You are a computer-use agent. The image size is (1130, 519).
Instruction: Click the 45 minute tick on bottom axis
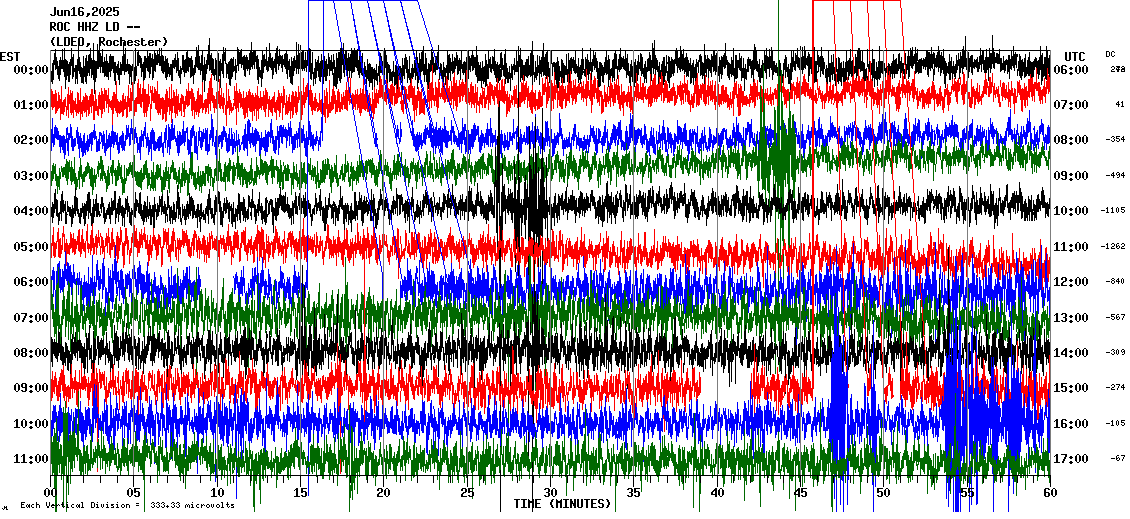[799, 493]
